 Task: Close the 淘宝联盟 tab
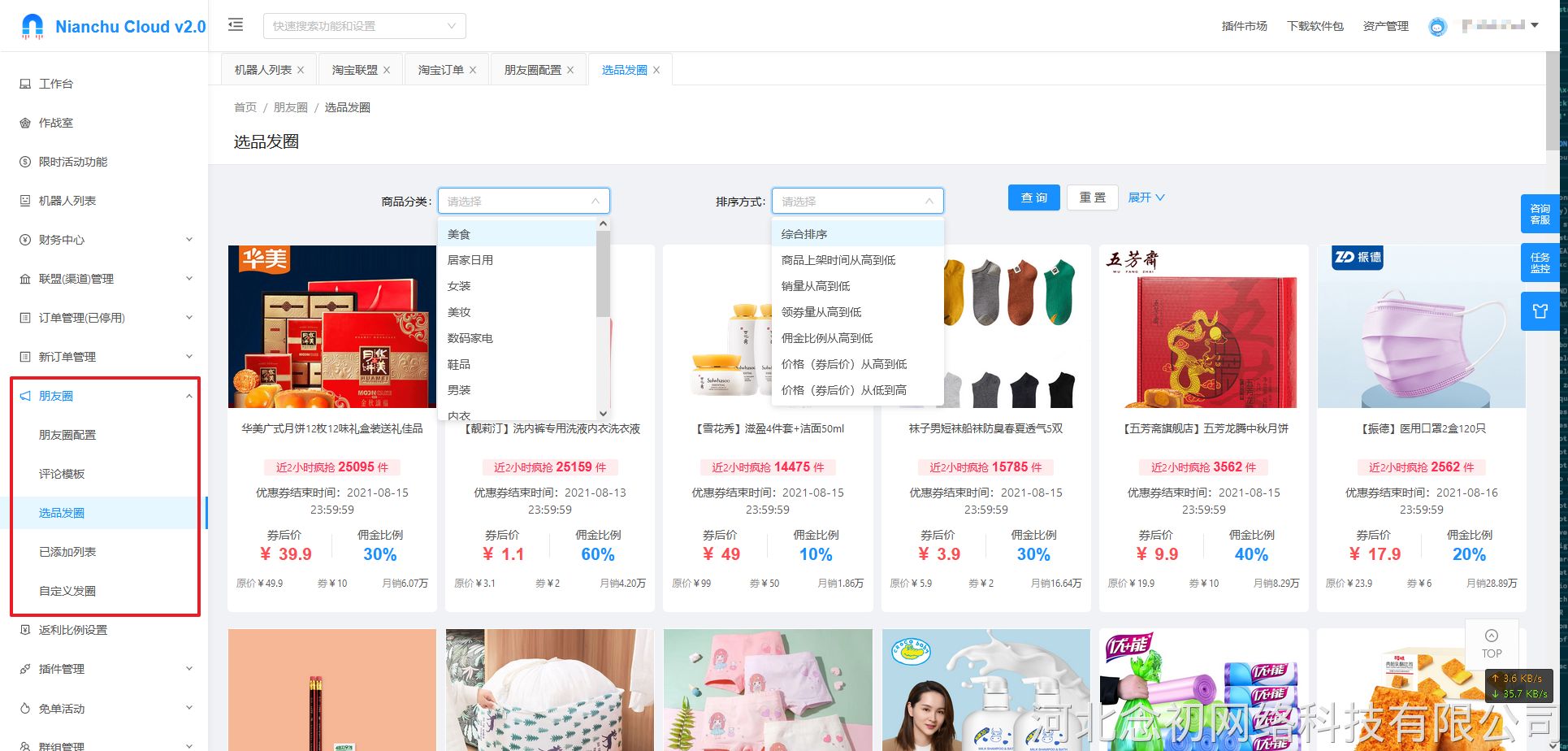387,71
